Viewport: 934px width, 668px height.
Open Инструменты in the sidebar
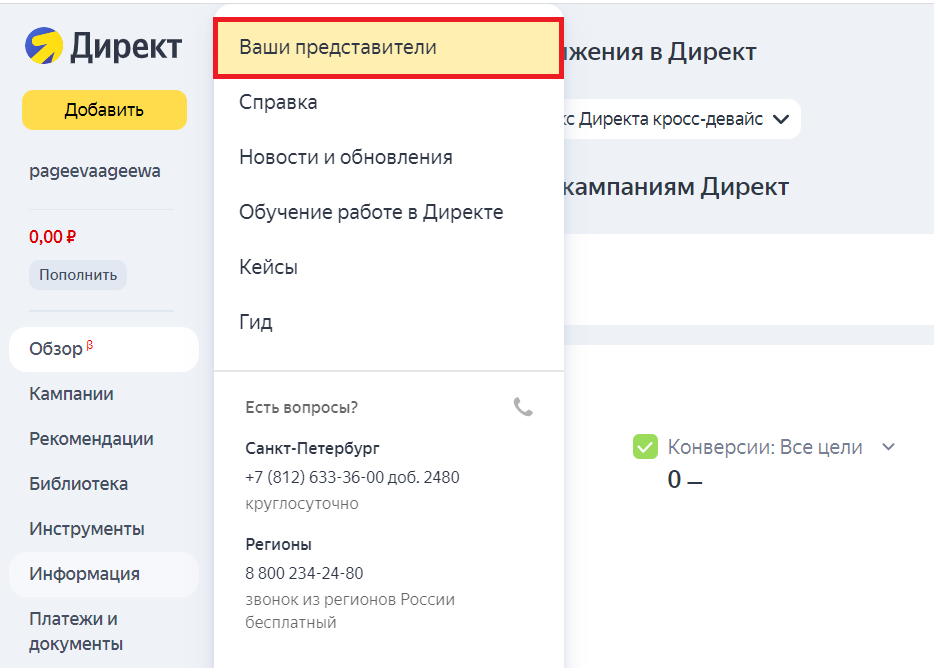point(87,529)
